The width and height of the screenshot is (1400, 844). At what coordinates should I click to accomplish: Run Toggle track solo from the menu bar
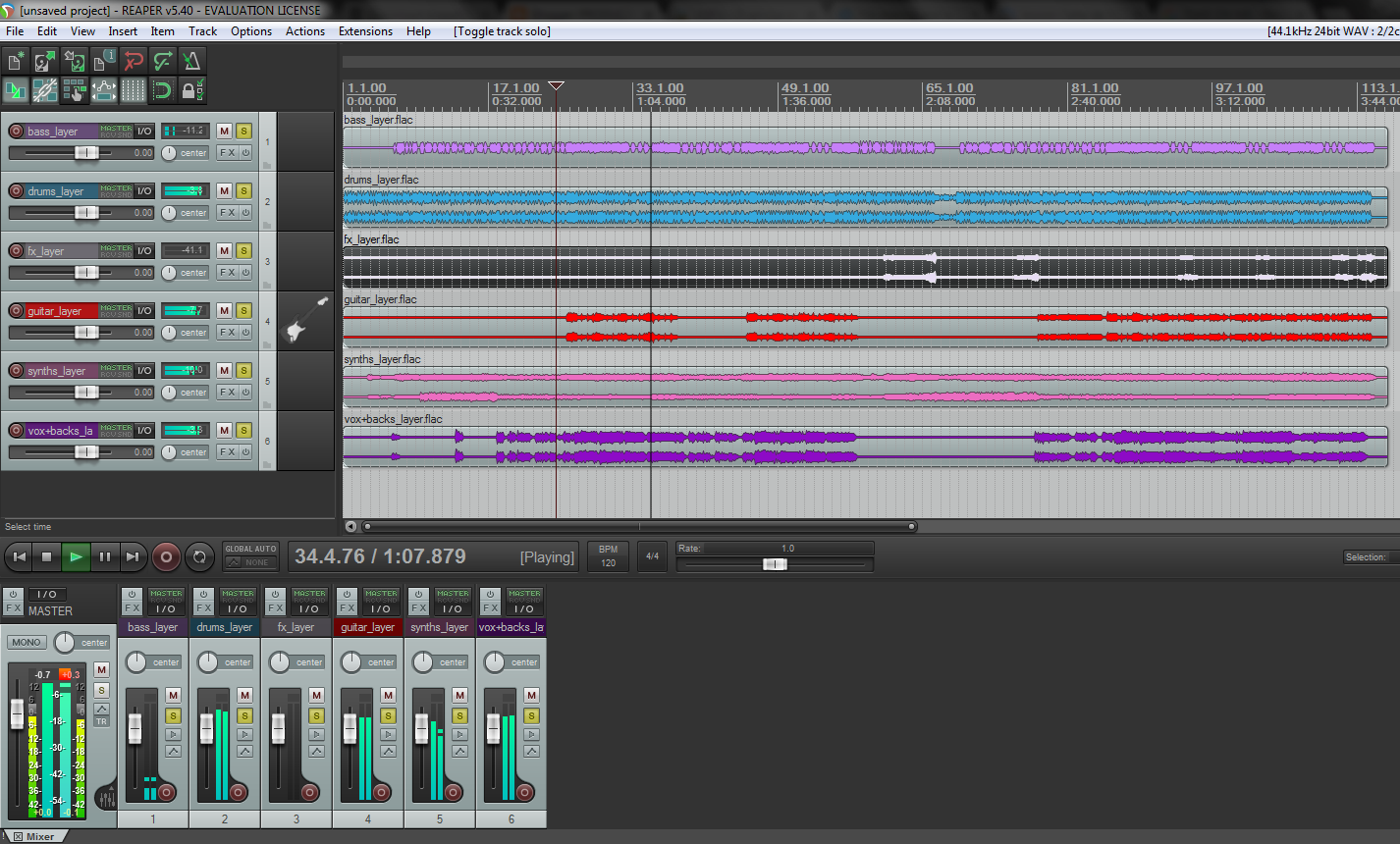(502, 30)
